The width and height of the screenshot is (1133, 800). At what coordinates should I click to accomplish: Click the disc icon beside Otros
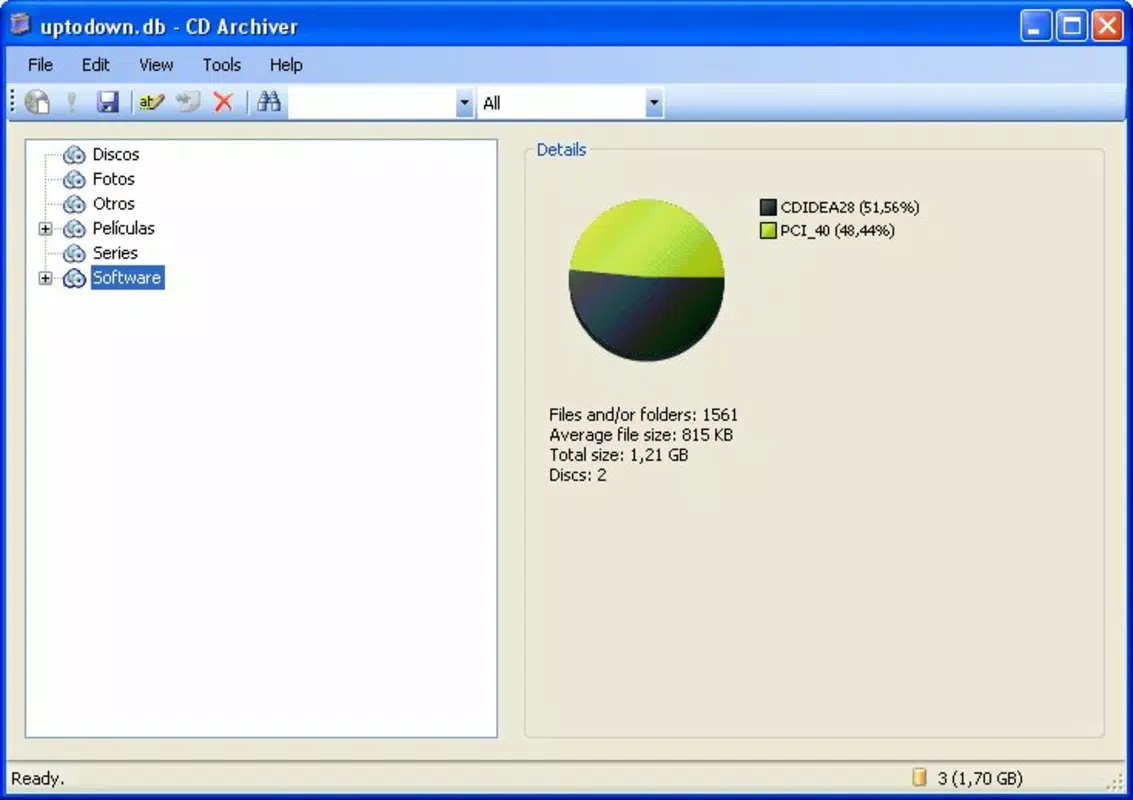74,204
